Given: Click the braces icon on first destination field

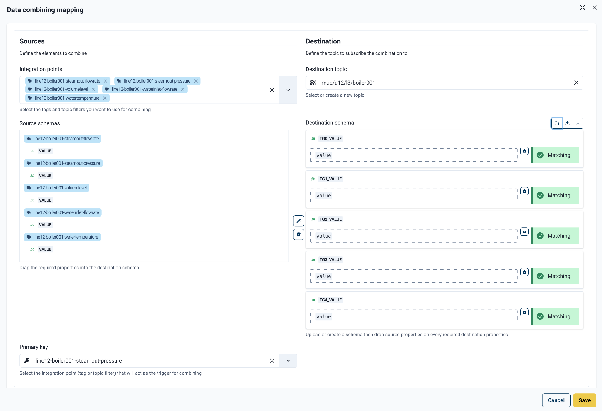Looking at the screenshot, I should point(525,156).
